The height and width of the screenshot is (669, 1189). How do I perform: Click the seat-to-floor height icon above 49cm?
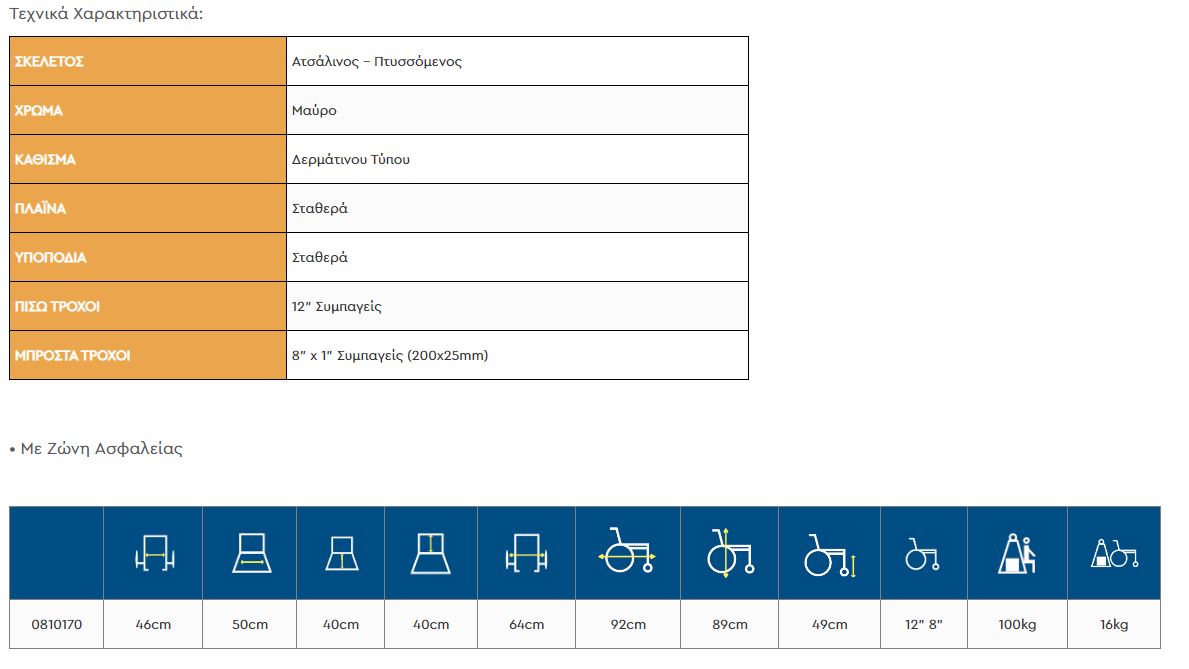(830, 554)
